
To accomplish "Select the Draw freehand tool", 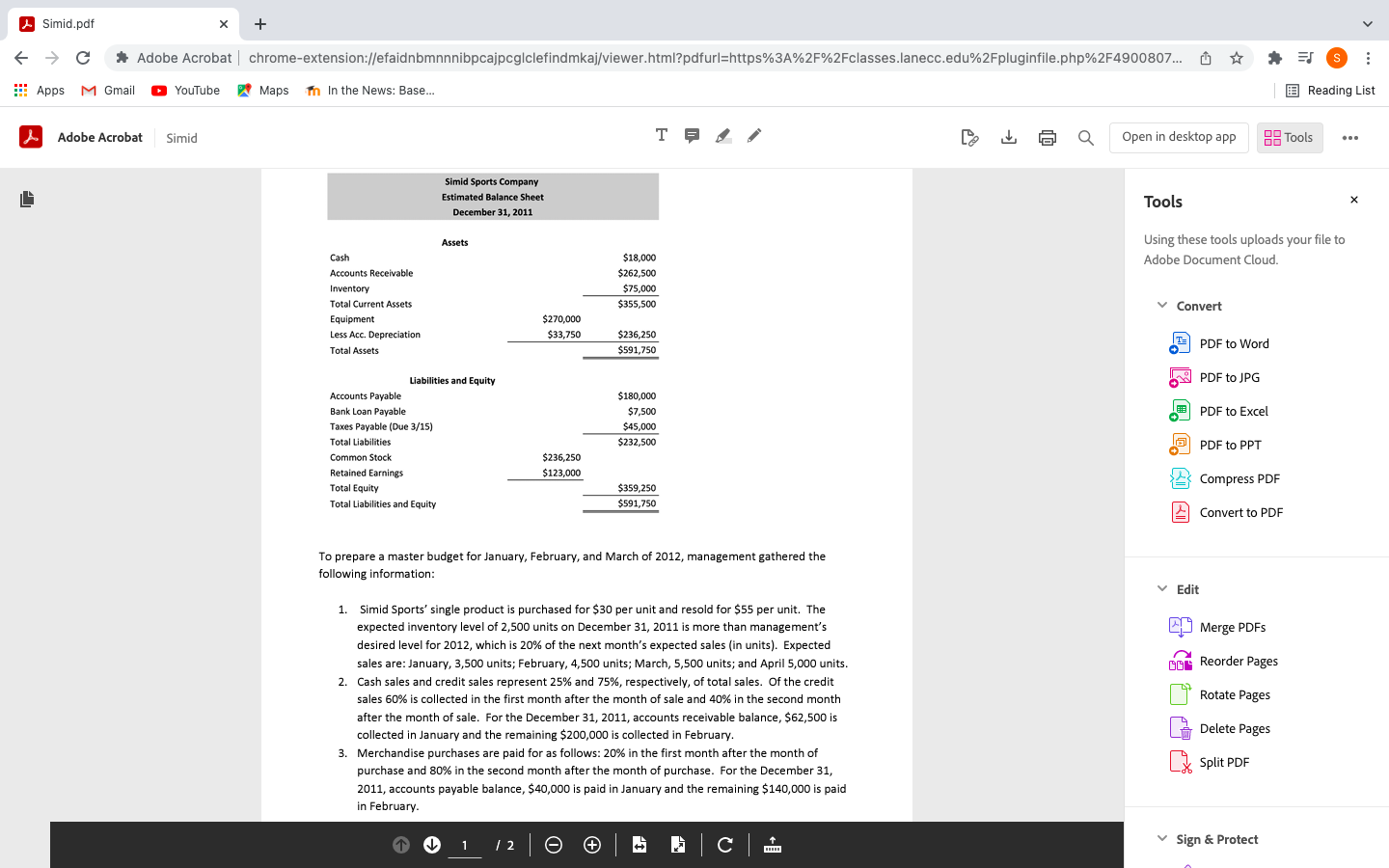I will [x=753, y=135].
